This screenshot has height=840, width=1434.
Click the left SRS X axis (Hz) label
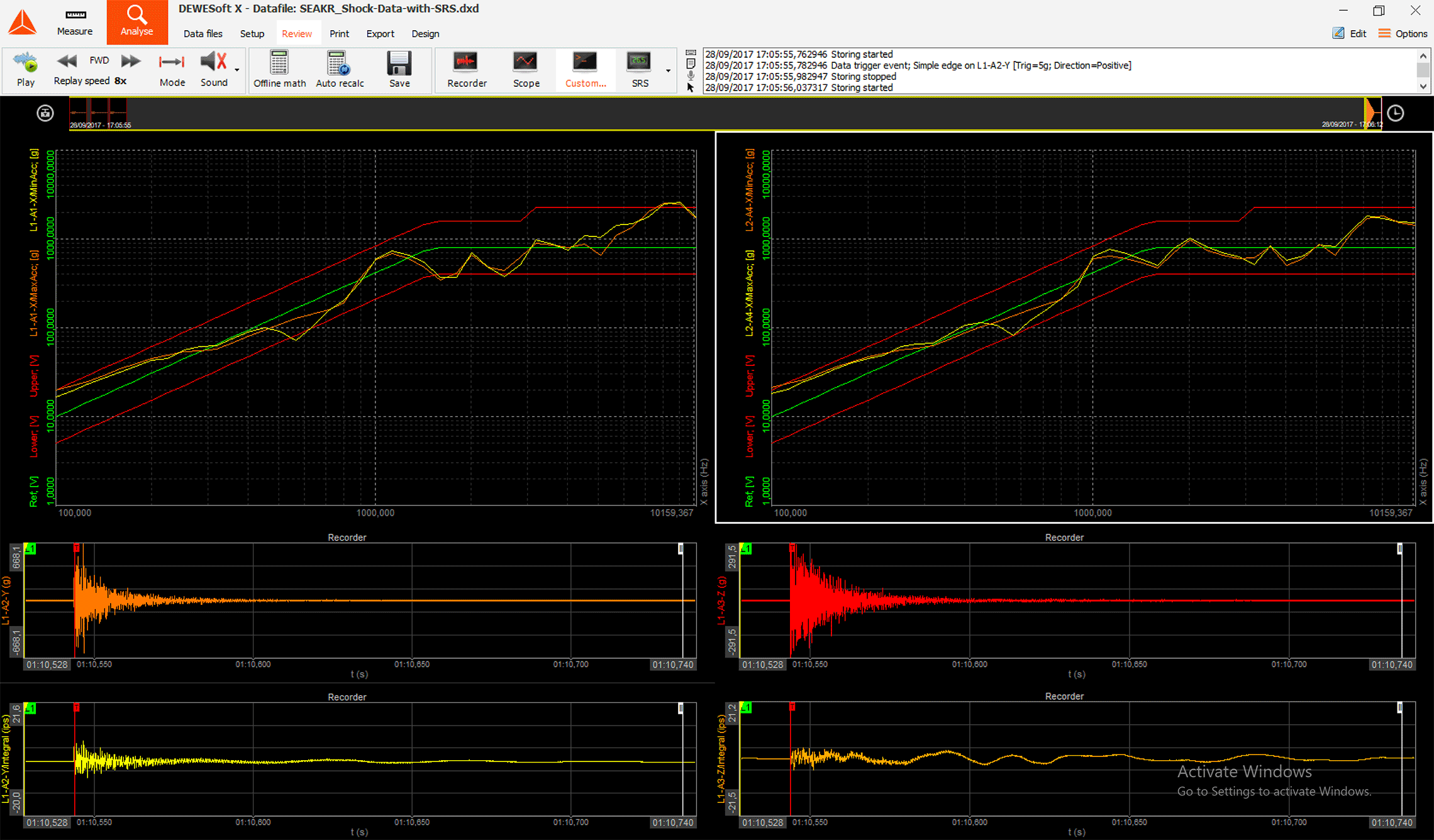pyautogui.click(x=704, y=482)
